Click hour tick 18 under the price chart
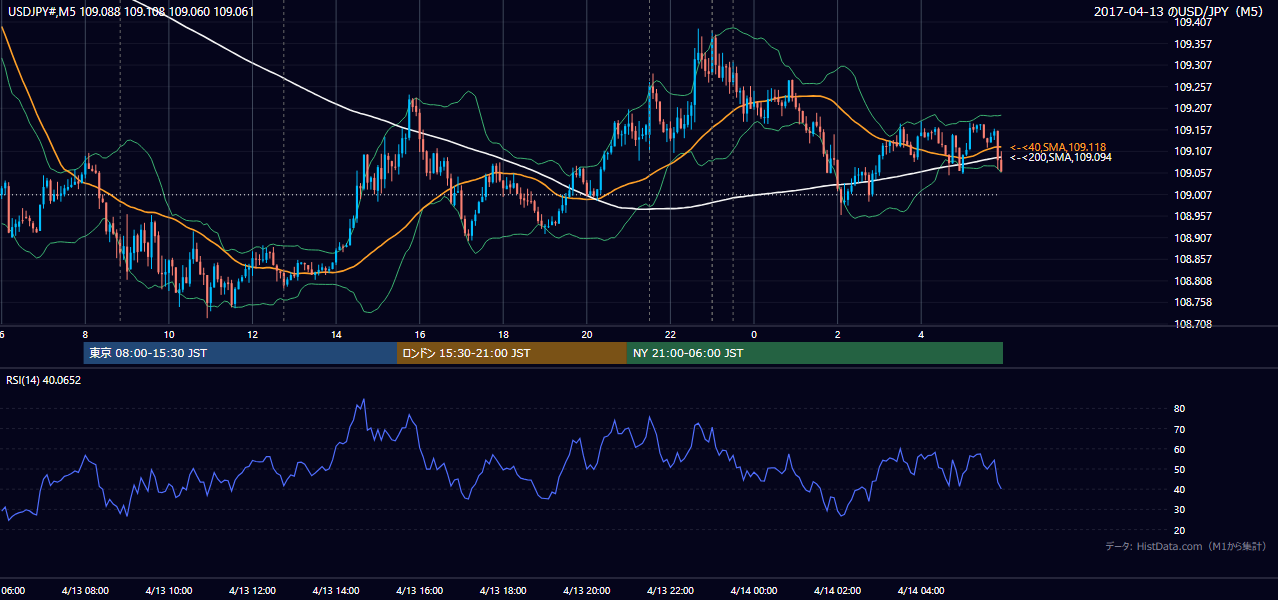 [503, 334]
